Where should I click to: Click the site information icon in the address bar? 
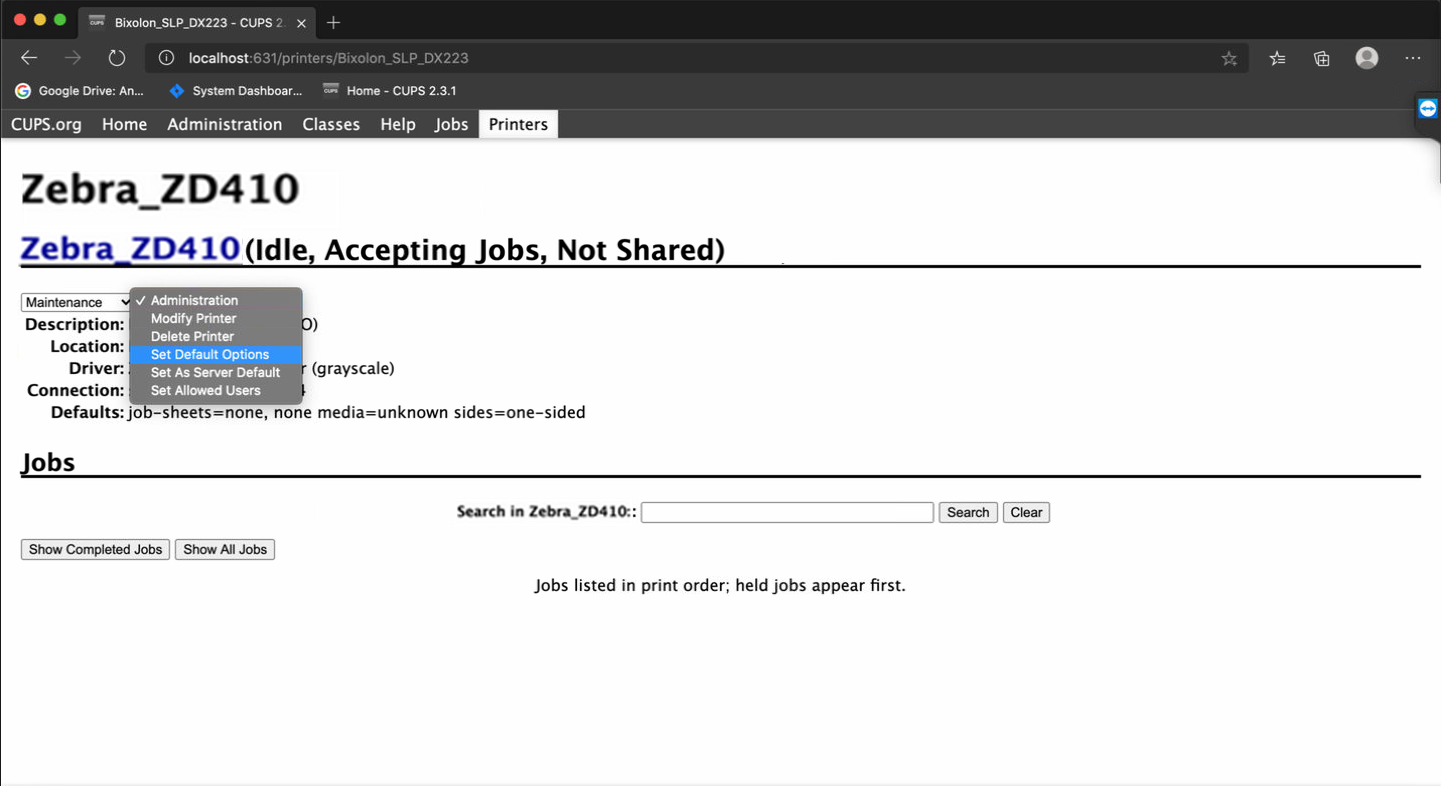point(167,58)
